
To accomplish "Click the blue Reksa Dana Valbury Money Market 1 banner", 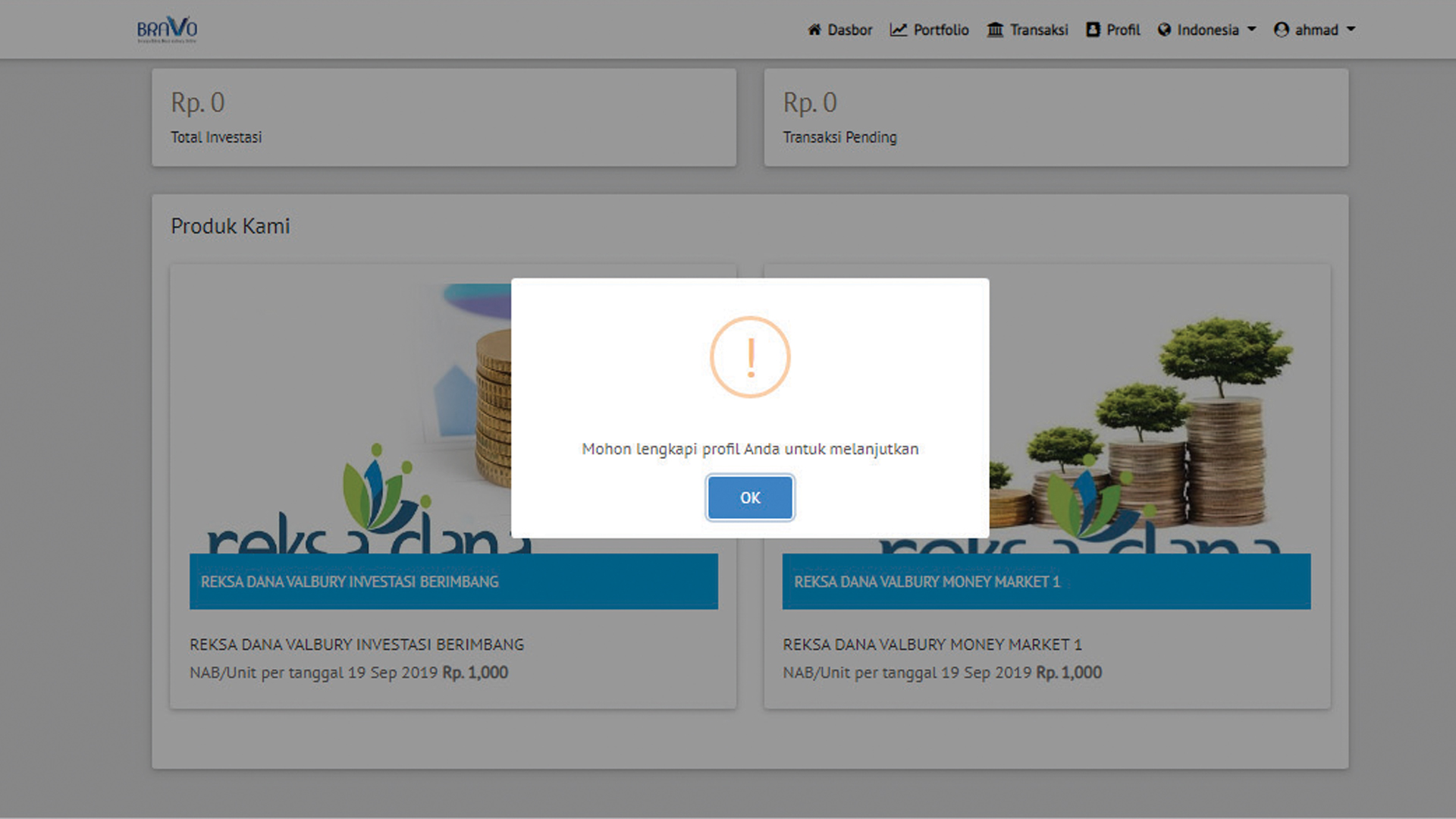I will coord(1046,582).
